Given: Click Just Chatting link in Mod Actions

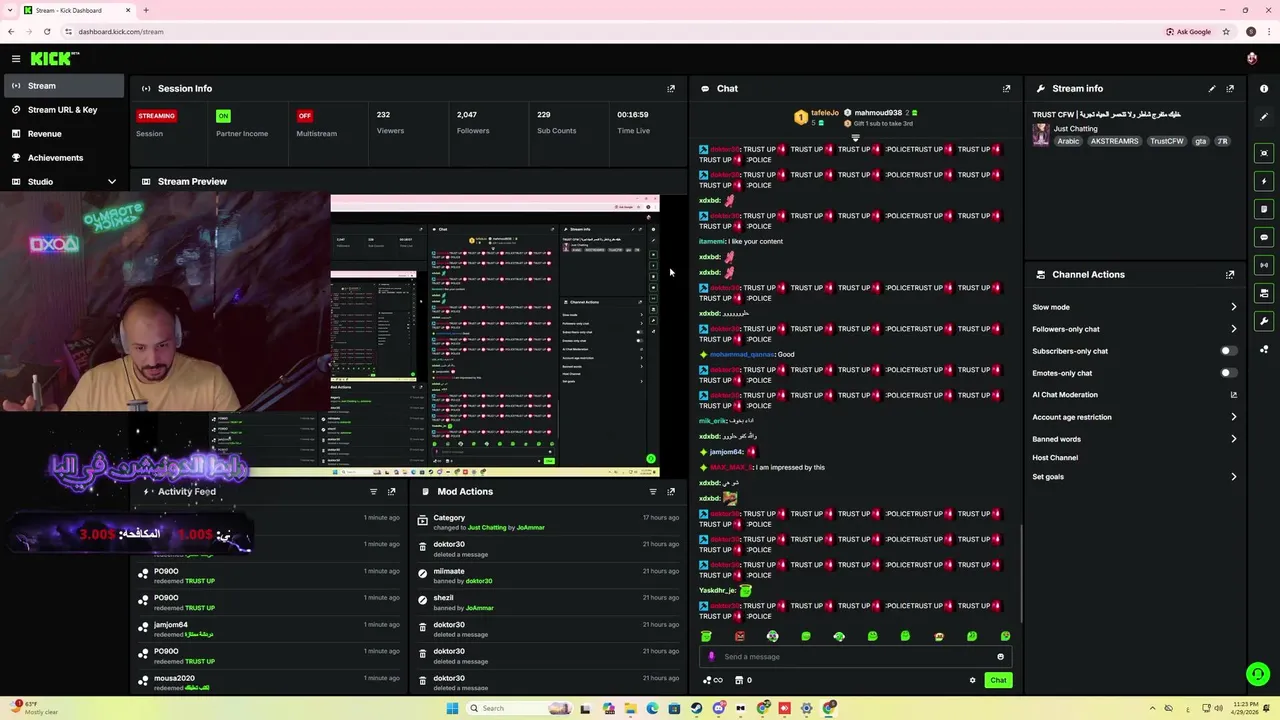Looking at the screenshot, I should [x=487, y=527].
